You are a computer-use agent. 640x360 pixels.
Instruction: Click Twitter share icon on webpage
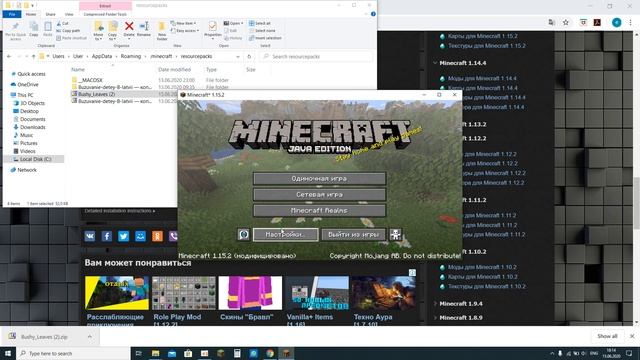123,236
